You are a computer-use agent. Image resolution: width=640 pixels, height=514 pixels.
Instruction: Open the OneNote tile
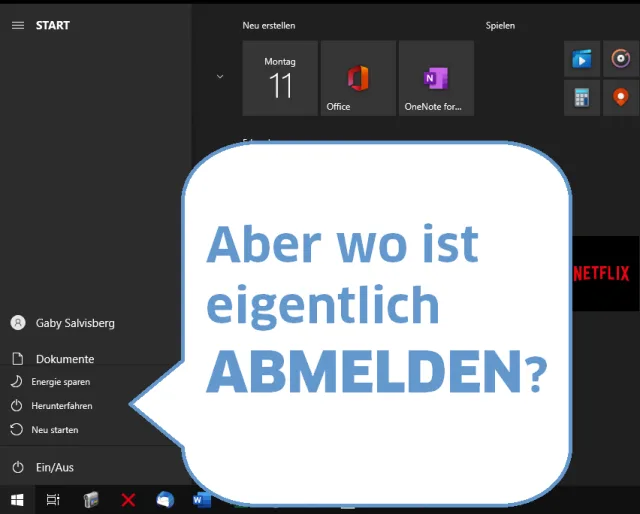point(436,78)
